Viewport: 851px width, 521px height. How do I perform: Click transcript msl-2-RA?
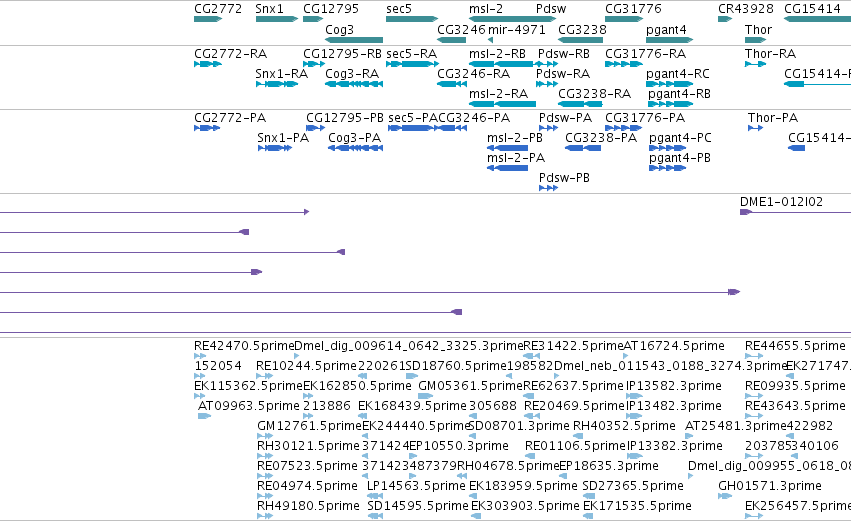click(499, 94)
